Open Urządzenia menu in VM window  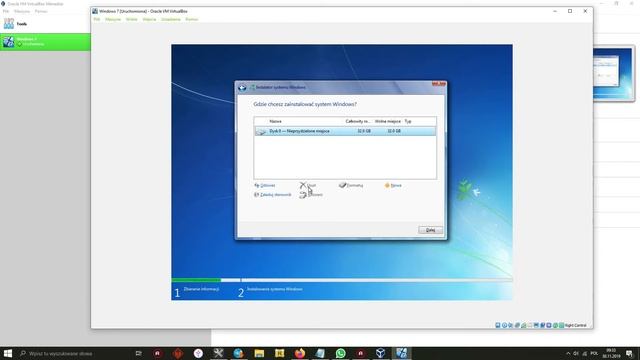171,19
